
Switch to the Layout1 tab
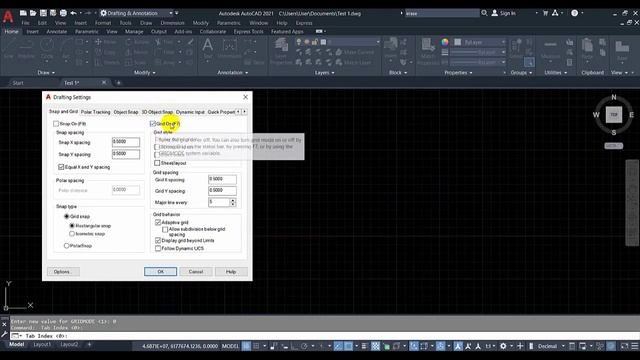(42, 344)
